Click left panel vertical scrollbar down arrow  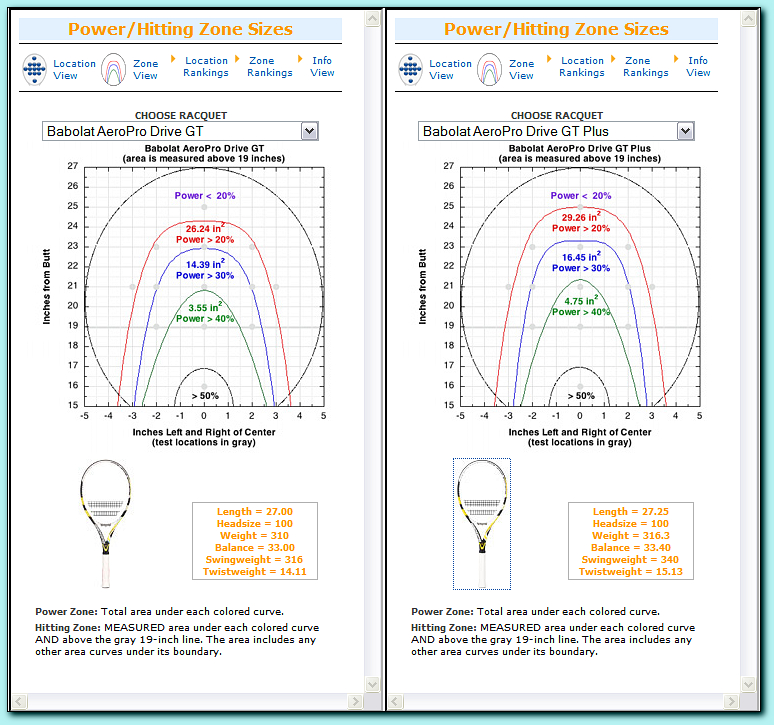click(373, 685)
